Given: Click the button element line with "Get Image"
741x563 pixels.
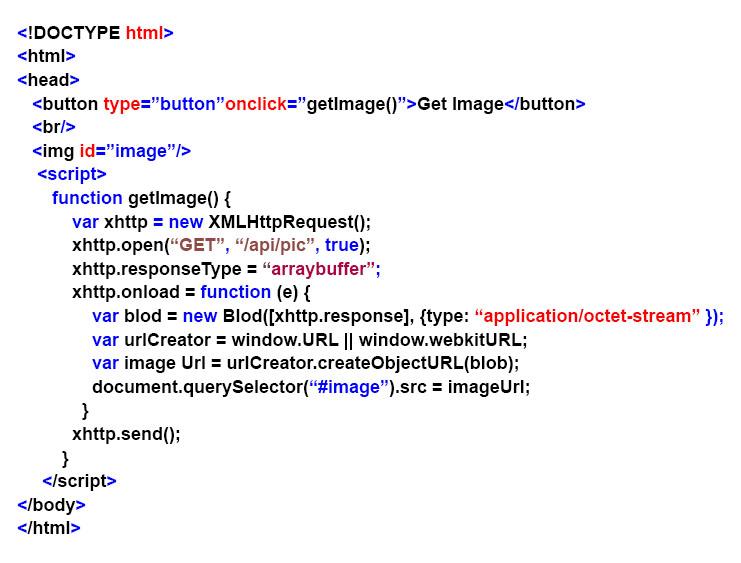Looking at the screenshot, I should click(309, 104).
